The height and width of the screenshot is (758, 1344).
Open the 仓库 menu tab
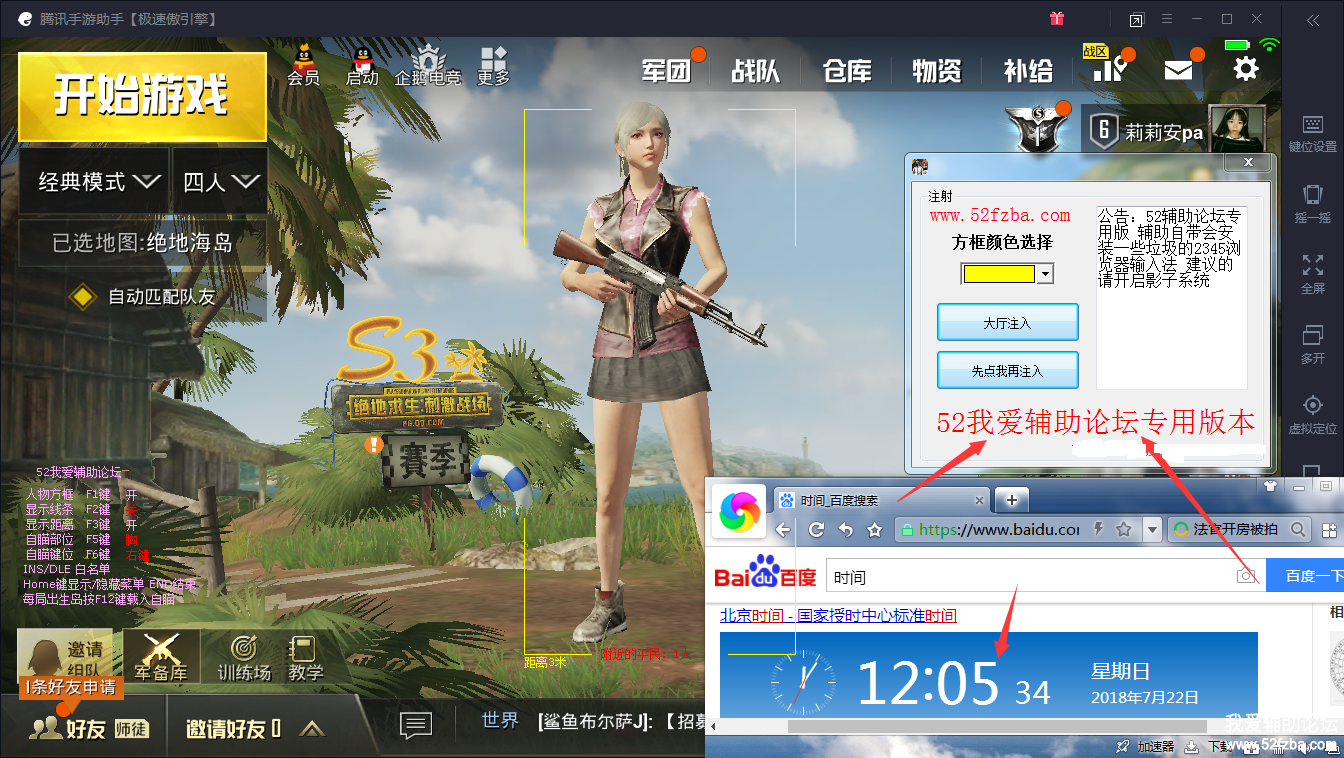point(847,71)
